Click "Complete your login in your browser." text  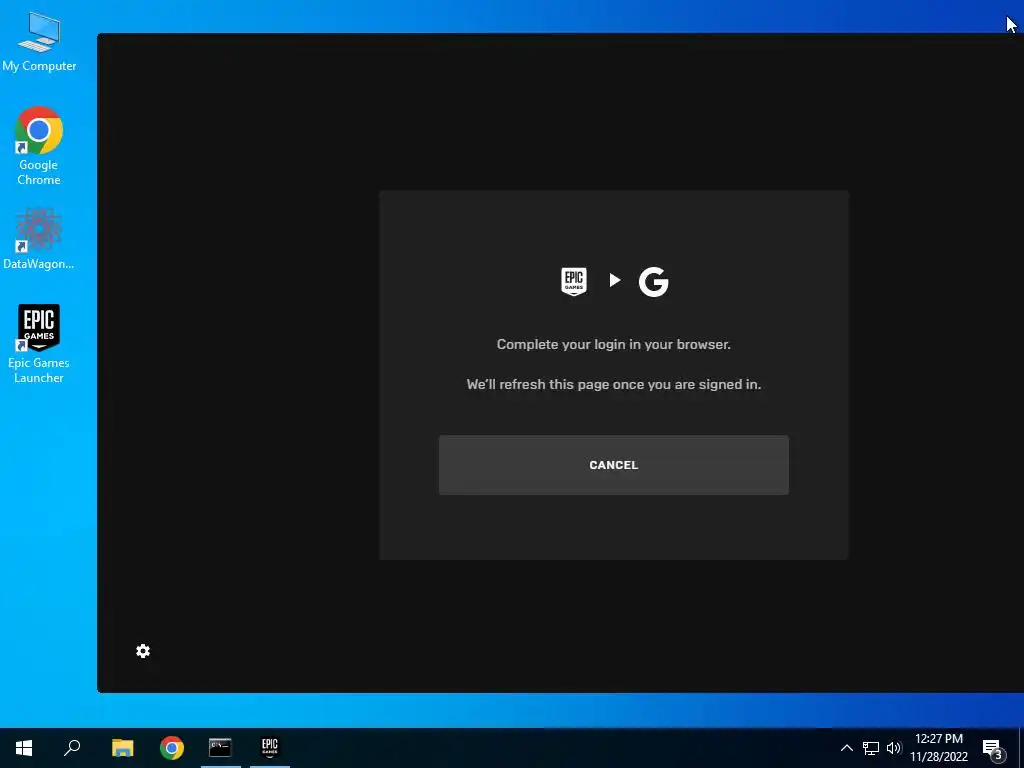pyautogui.click(x=613, y=344)
